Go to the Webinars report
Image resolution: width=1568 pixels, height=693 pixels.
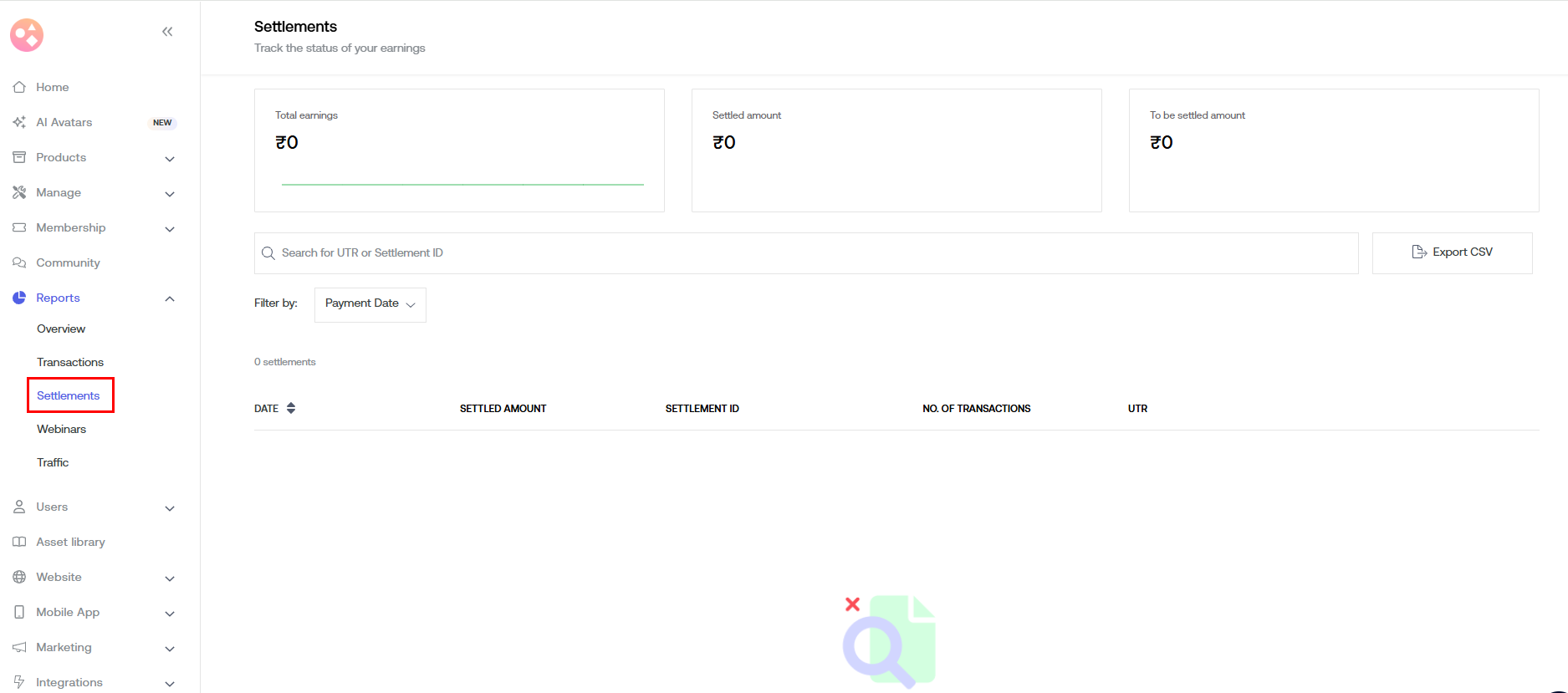[61, 429]
